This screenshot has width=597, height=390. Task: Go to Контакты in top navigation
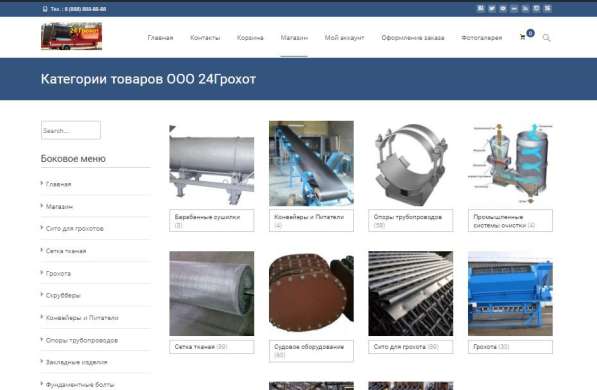coord(205,38)
